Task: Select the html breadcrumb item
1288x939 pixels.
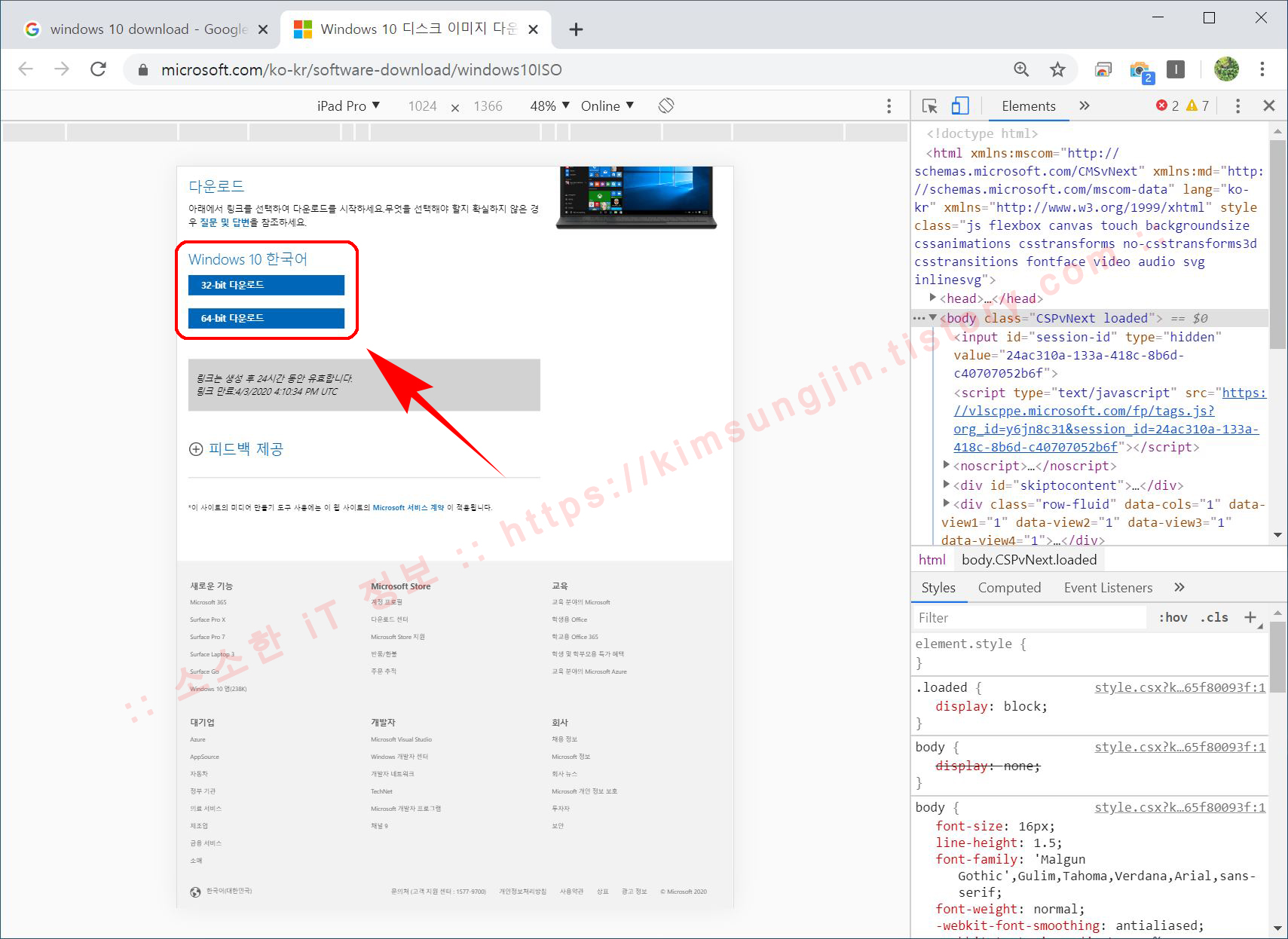Action: (x=932, y=559)
